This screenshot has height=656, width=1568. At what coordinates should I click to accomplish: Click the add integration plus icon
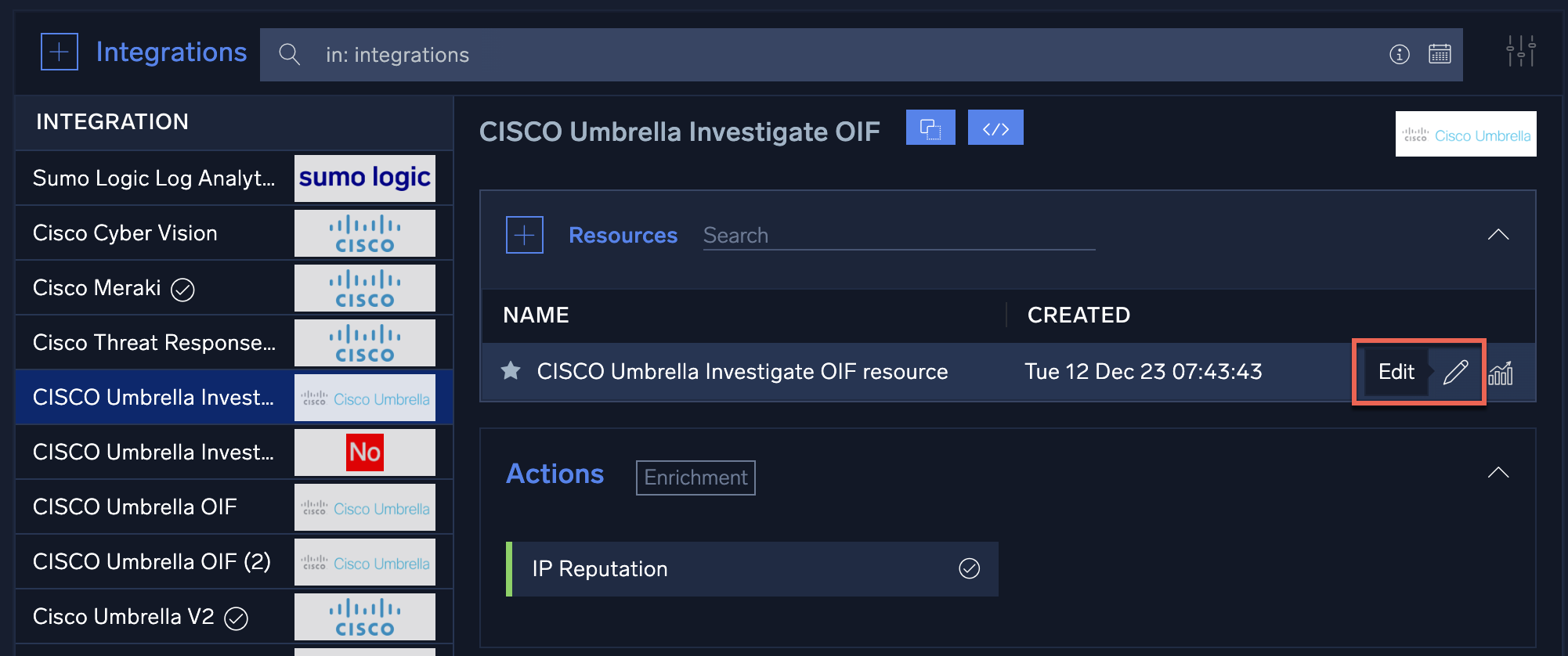[60, 52]
